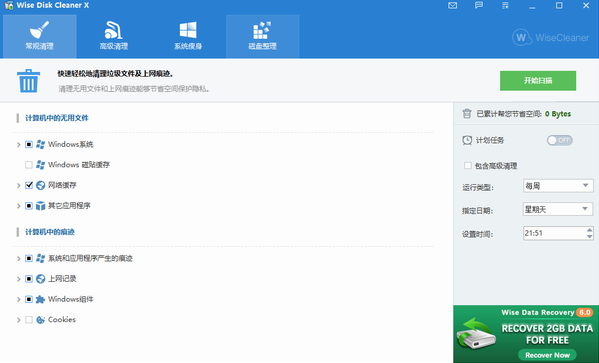The image size is (599, 363).
Task: Click the box icon beside 其它应用程序
Action: [x=40, y=206]
